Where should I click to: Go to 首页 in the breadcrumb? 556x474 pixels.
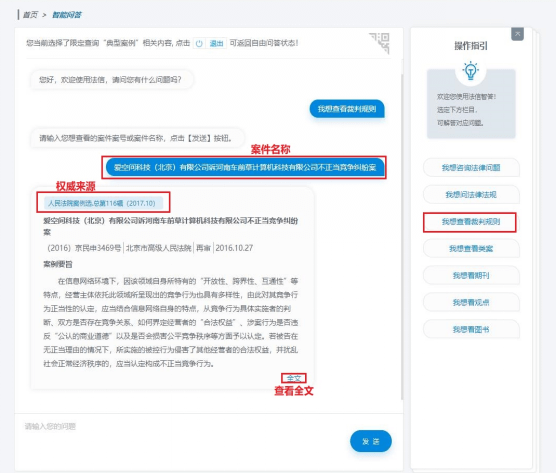click(x=30, y=15)
